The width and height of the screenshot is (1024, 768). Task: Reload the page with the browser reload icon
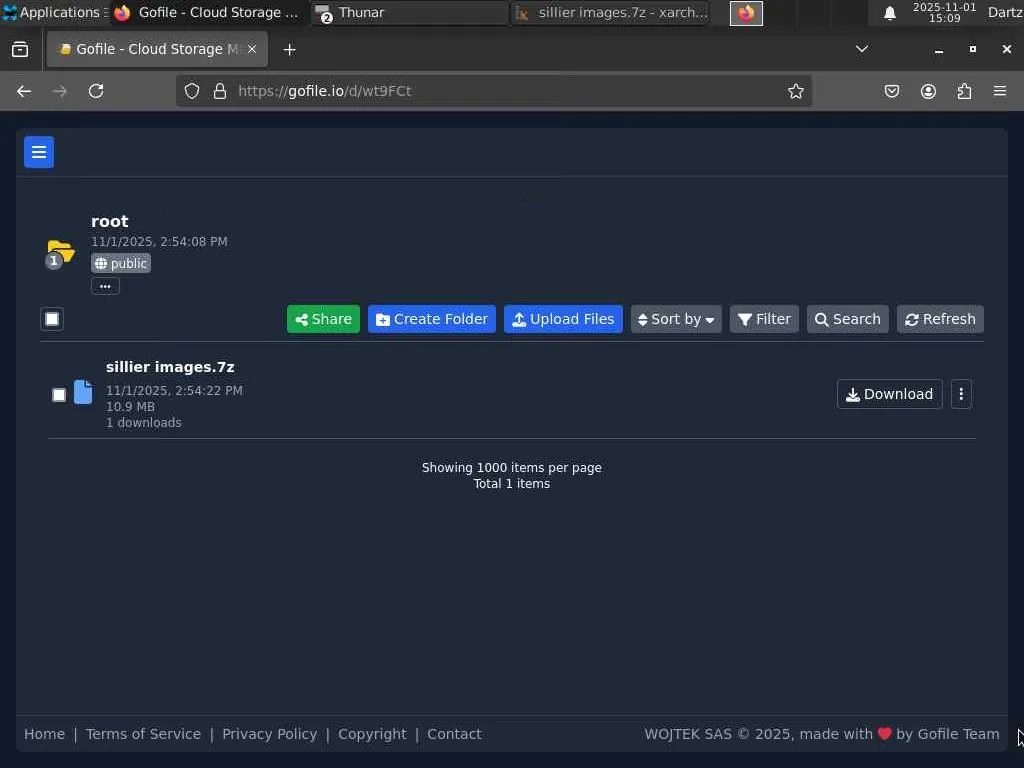point(96,91)
